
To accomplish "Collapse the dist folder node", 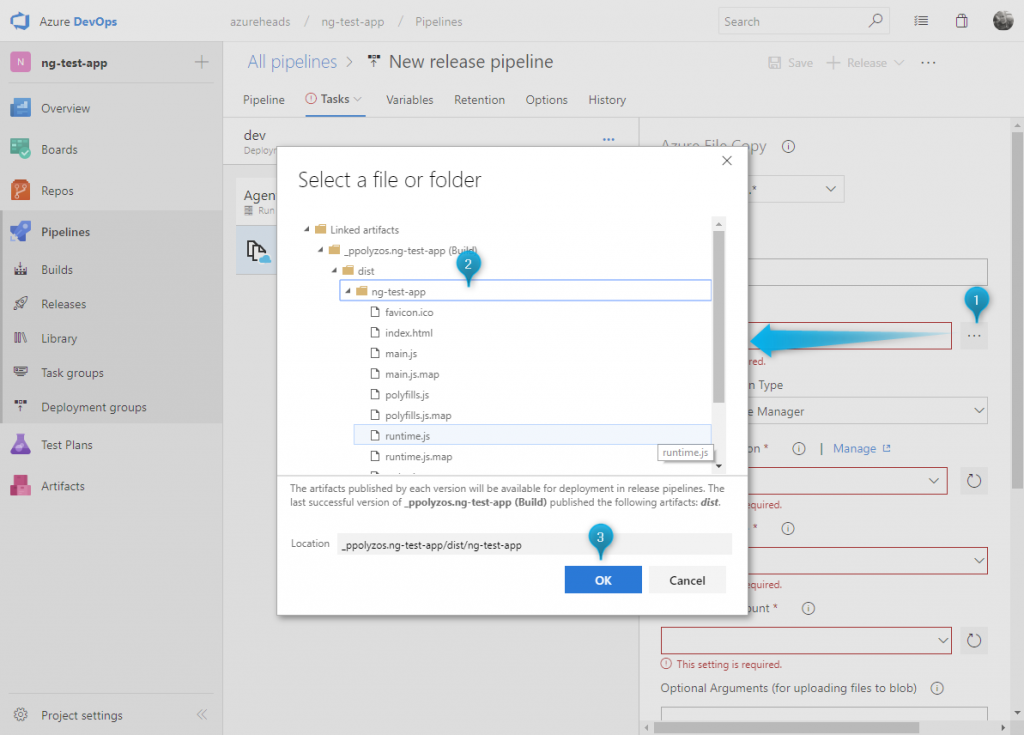I will (333, 270).
